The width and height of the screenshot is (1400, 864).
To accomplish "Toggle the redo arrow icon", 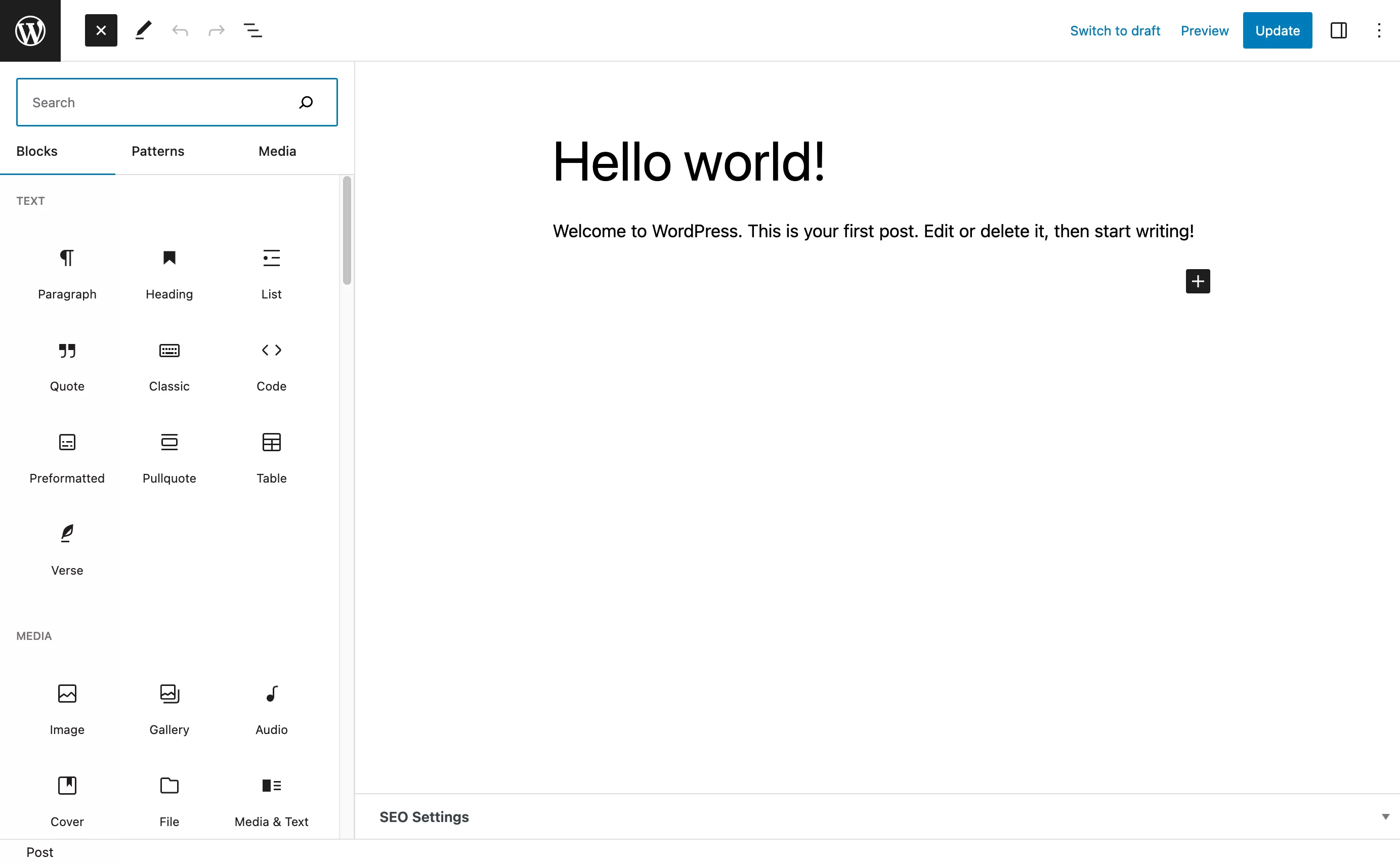I will tap(217, 30).
